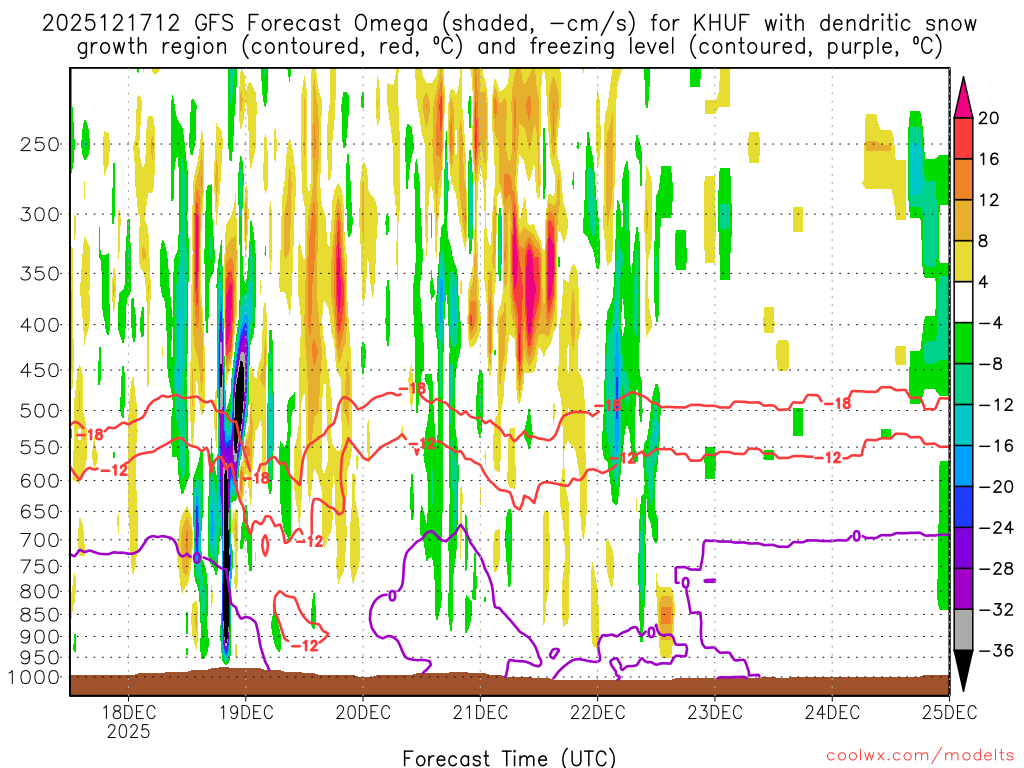This screenshot has height=768, width=1024.
Task: Click the 900 pressure level label
Action: (x=40, y=637)
